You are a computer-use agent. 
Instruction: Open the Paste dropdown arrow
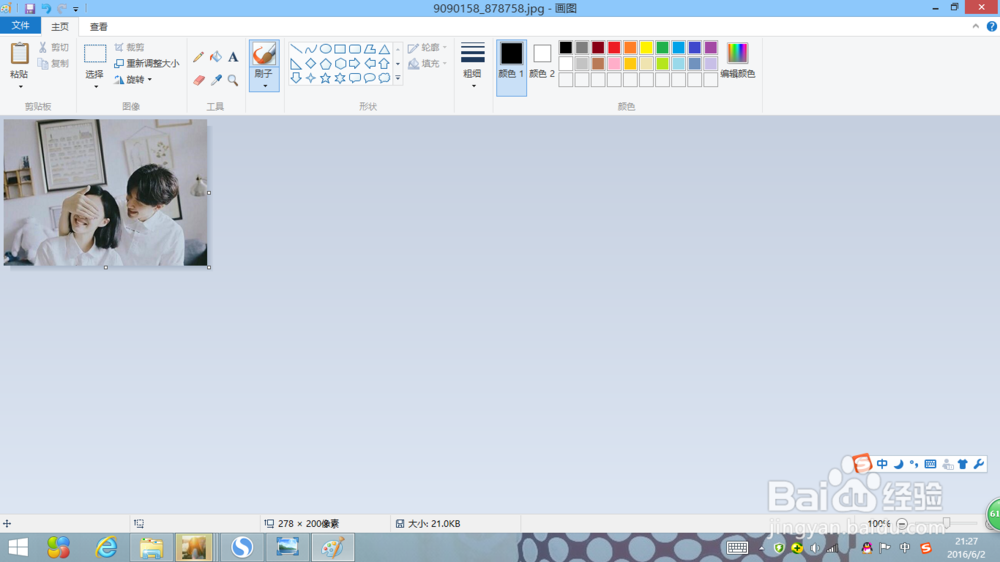(20, 86)
